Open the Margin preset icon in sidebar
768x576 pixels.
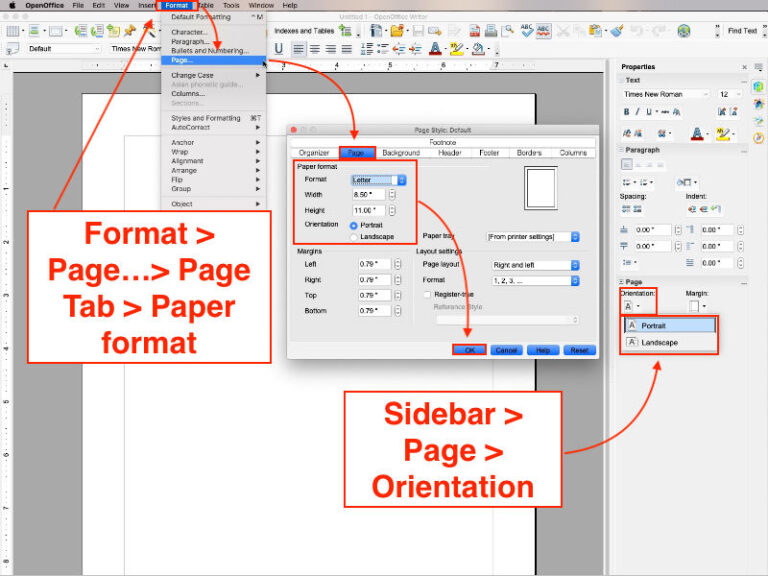coord(694,306)
